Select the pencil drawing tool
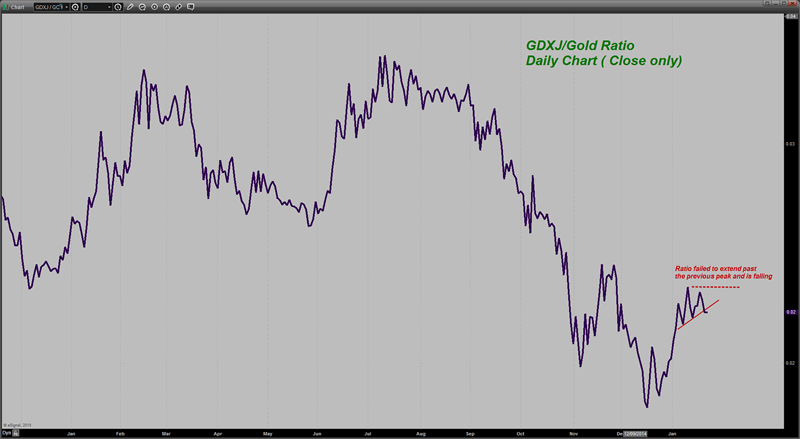Viewport: 800px width, 439px height. coord(130,7)
